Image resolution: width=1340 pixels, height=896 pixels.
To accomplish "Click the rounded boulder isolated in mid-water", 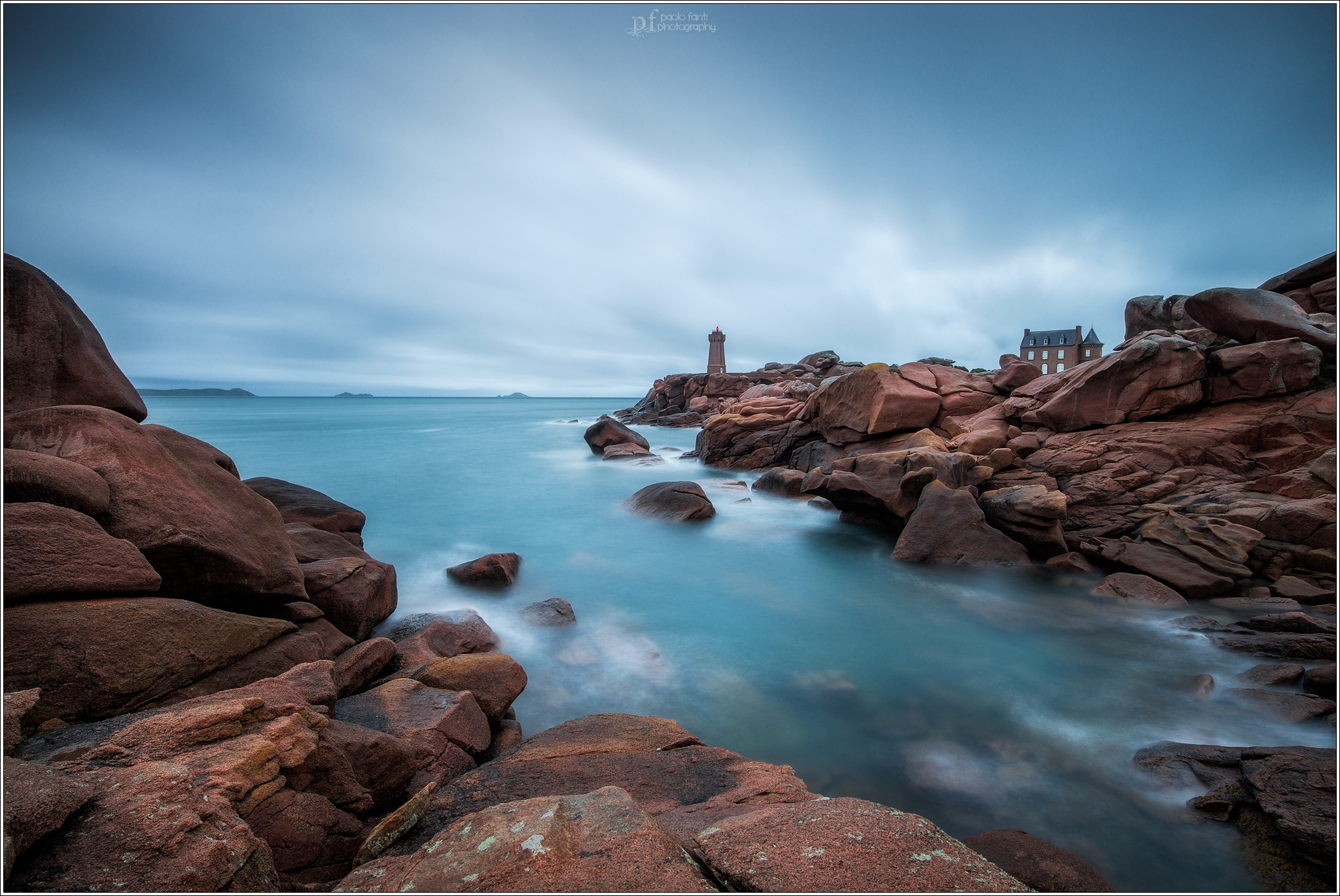I will (669, 500).
